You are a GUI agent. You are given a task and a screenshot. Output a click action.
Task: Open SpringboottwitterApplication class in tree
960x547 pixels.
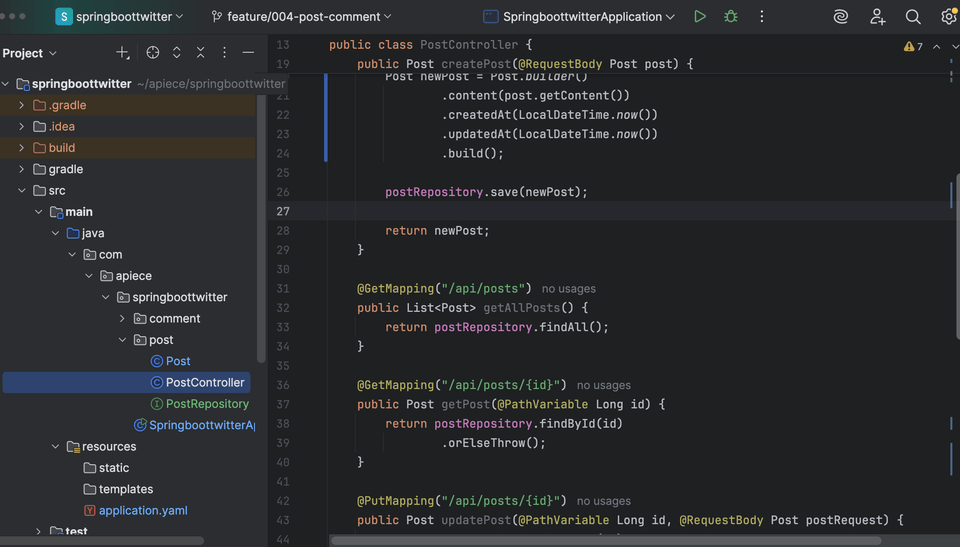194,425
